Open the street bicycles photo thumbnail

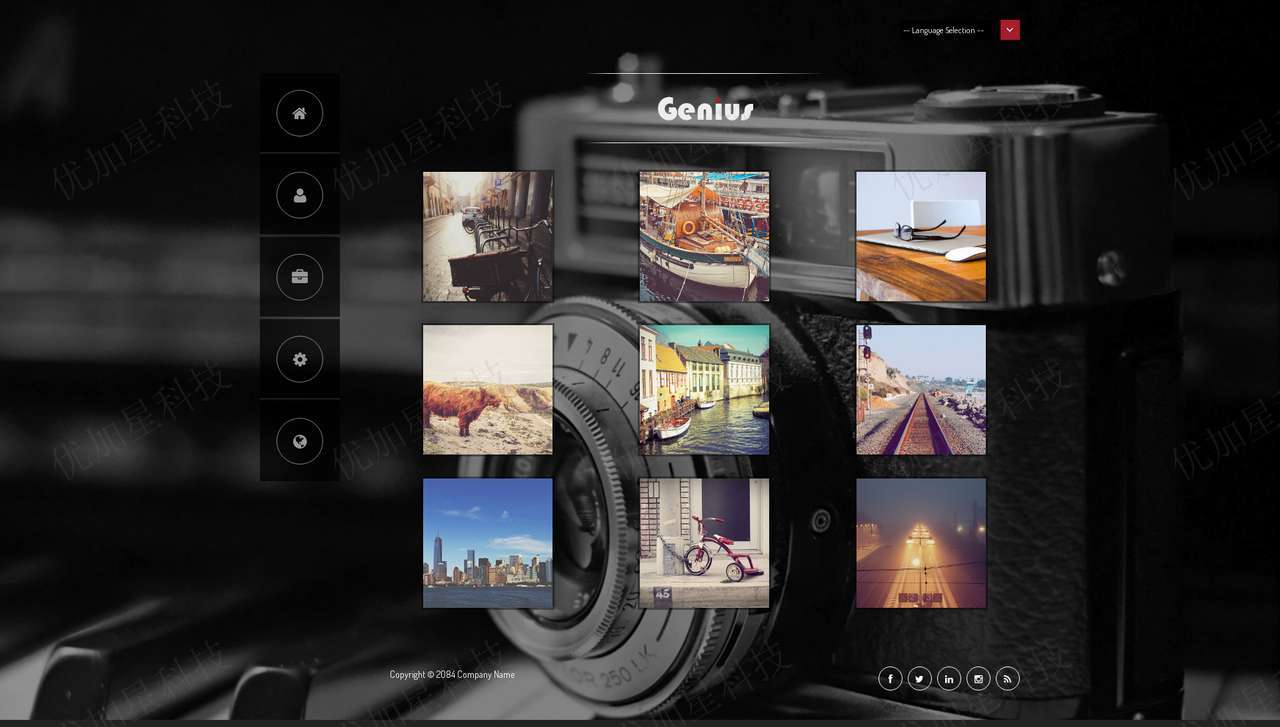coord(488,236)
